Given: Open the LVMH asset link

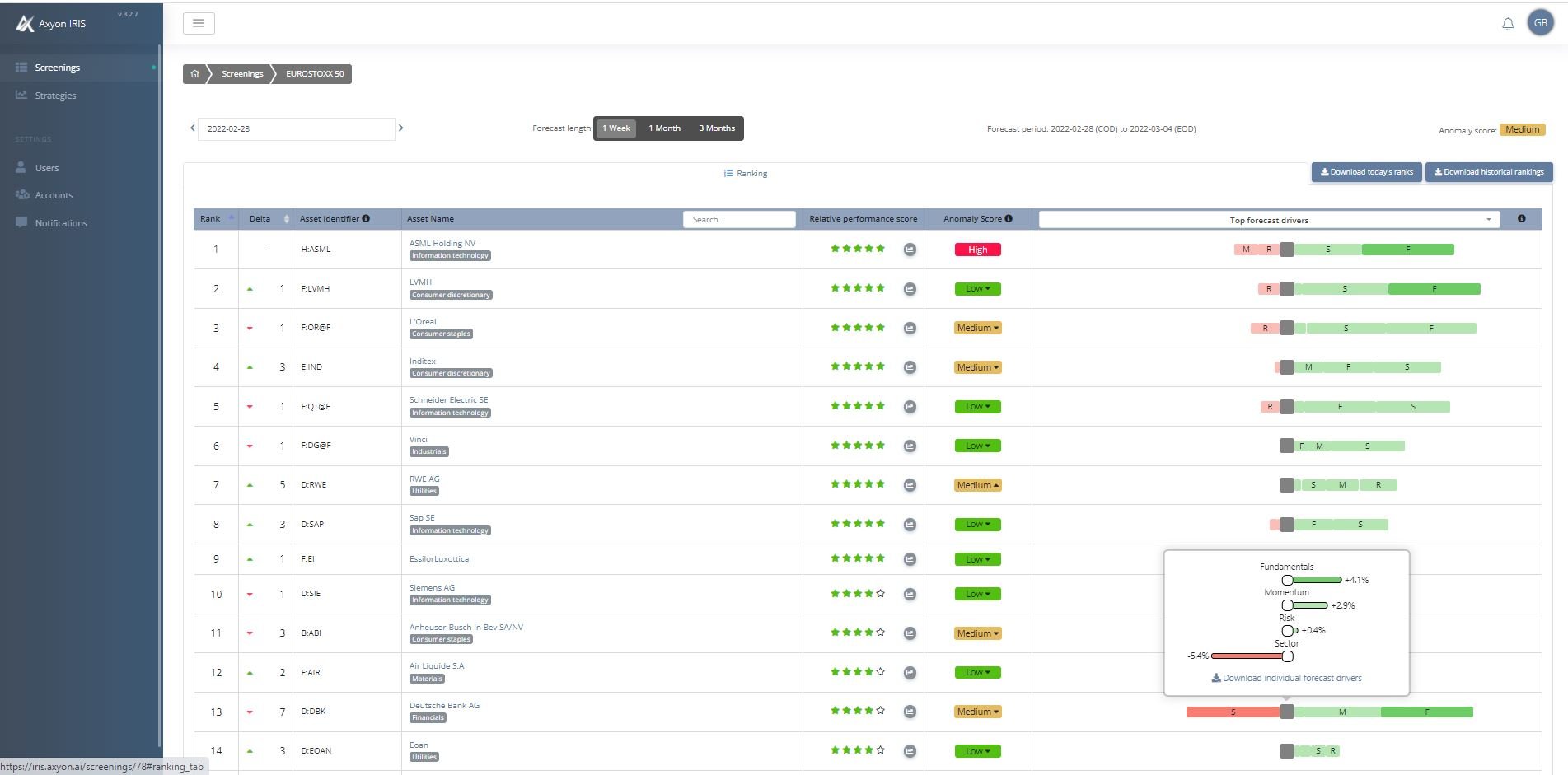Looking at the screenshot, I should click(420, 282).
